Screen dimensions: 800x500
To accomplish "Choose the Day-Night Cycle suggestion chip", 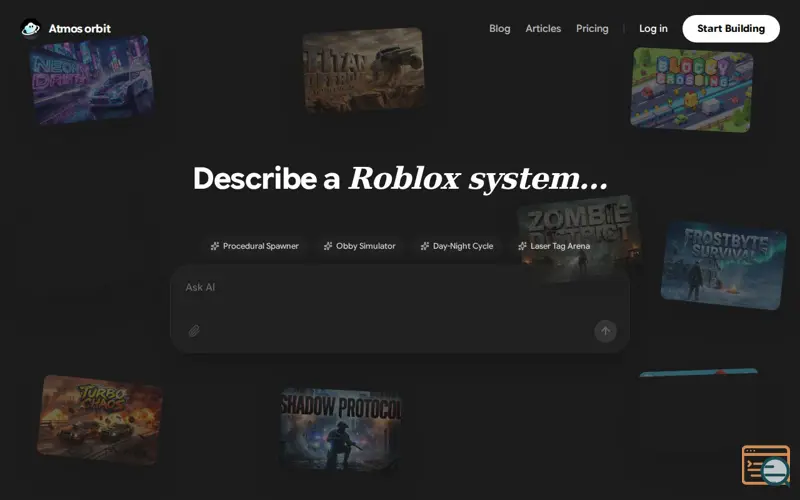I will (457, 246).
